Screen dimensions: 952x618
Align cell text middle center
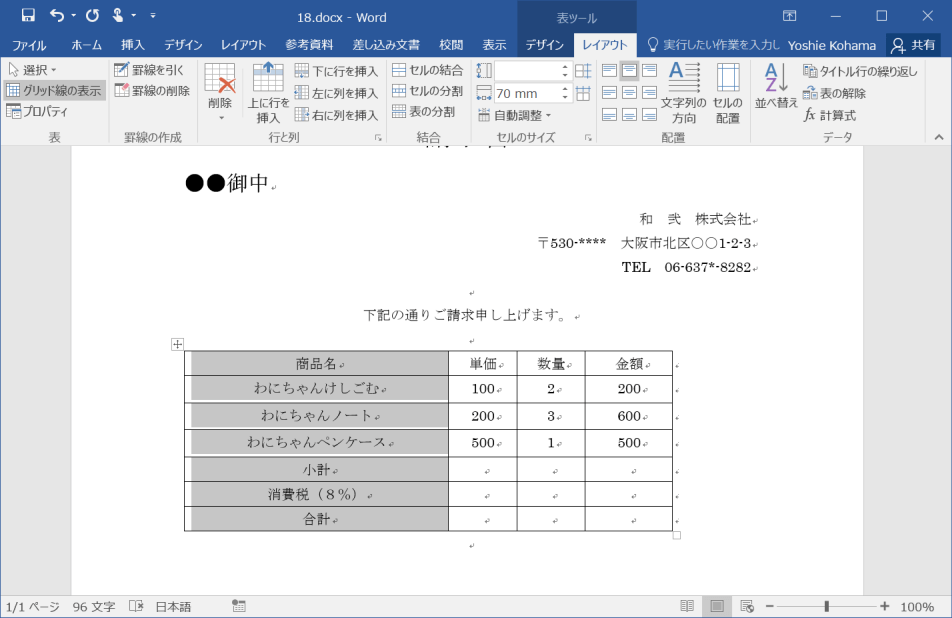click(630, 92)
